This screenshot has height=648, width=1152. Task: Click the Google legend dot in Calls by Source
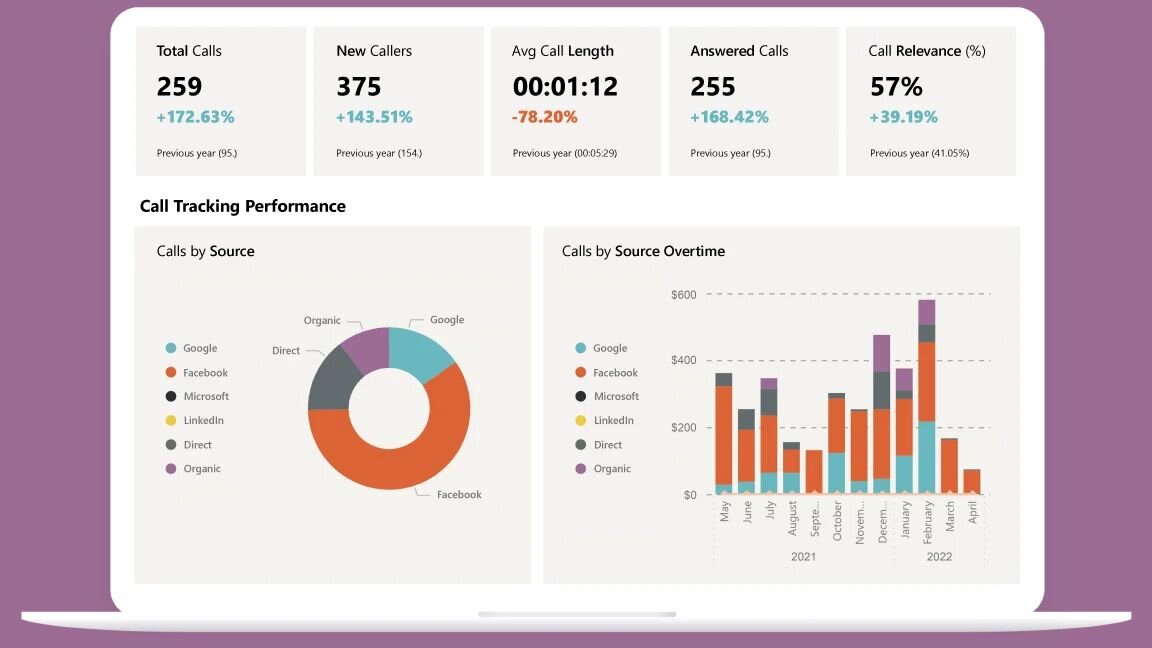171,348
